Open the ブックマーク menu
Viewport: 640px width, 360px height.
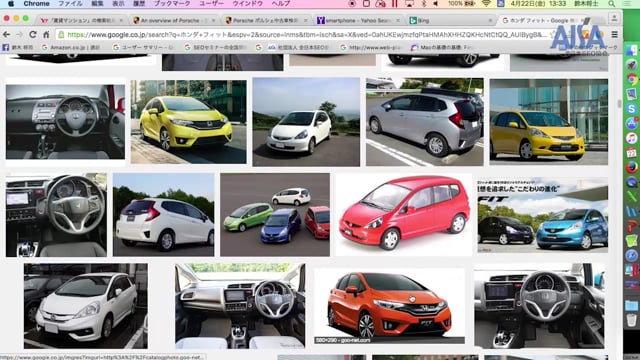point(171,4)
